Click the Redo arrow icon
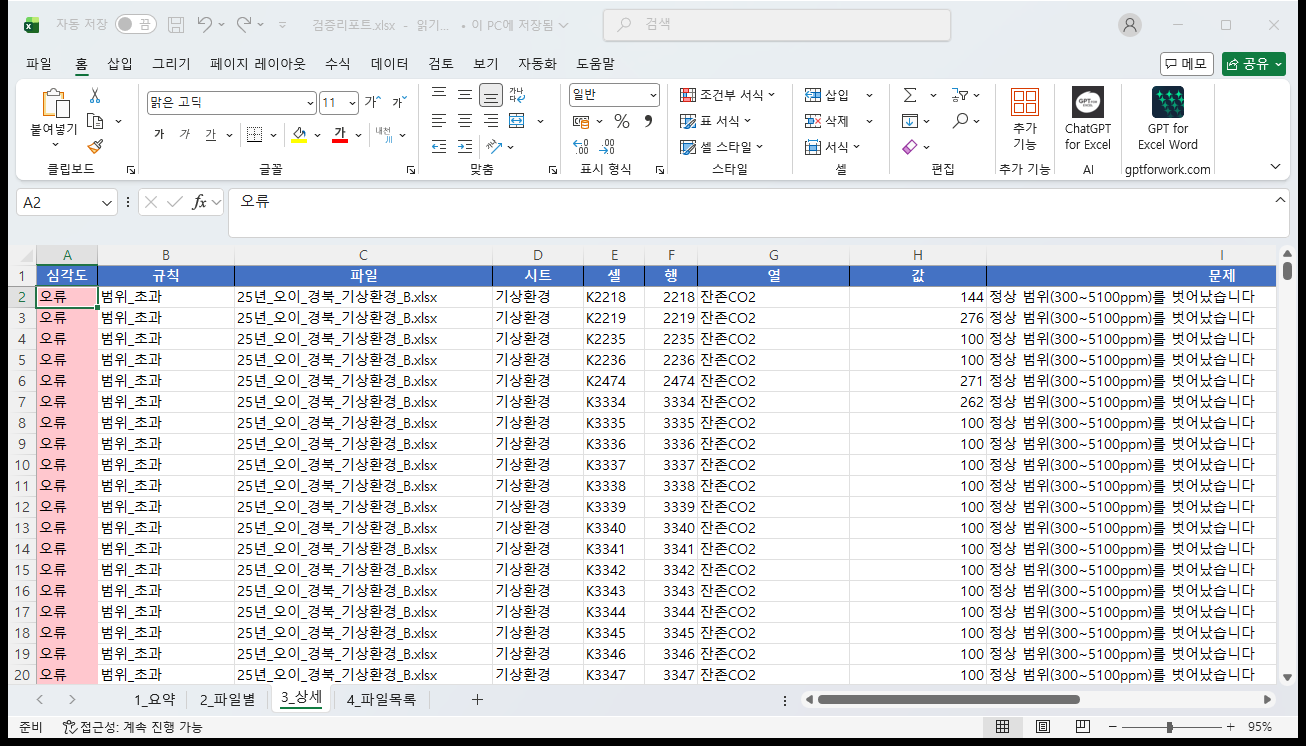This screenshot has height=746, width=1306. (x=245, y=24)
